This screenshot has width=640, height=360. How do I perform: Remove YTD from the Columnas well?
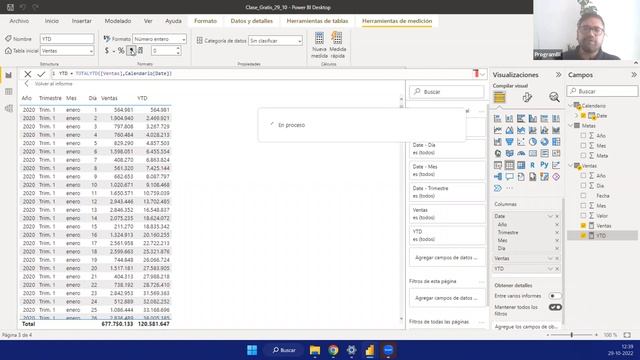pyautogui.click(x=557, y=269)
